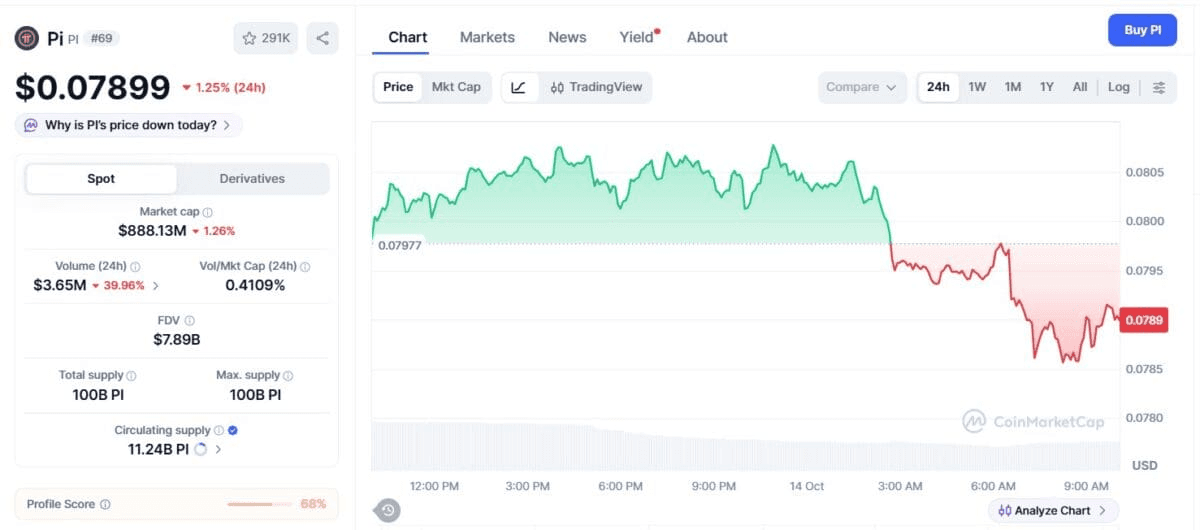1200x530 pixels.
Task: Click the line chart type icon
Action: 518,87
